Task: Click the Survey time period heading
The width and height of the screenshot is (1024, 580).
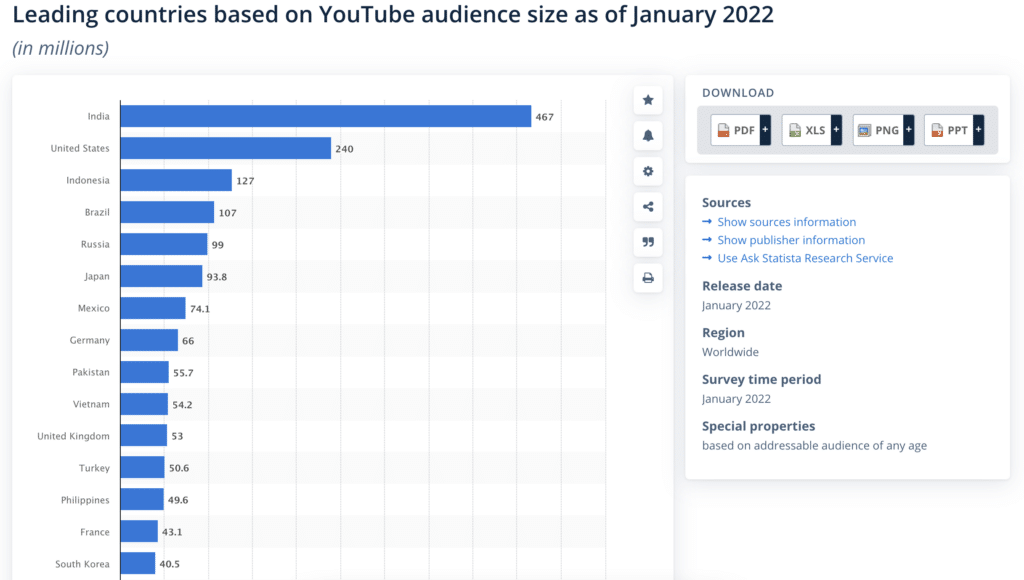Action: click(x=761, y=379)
